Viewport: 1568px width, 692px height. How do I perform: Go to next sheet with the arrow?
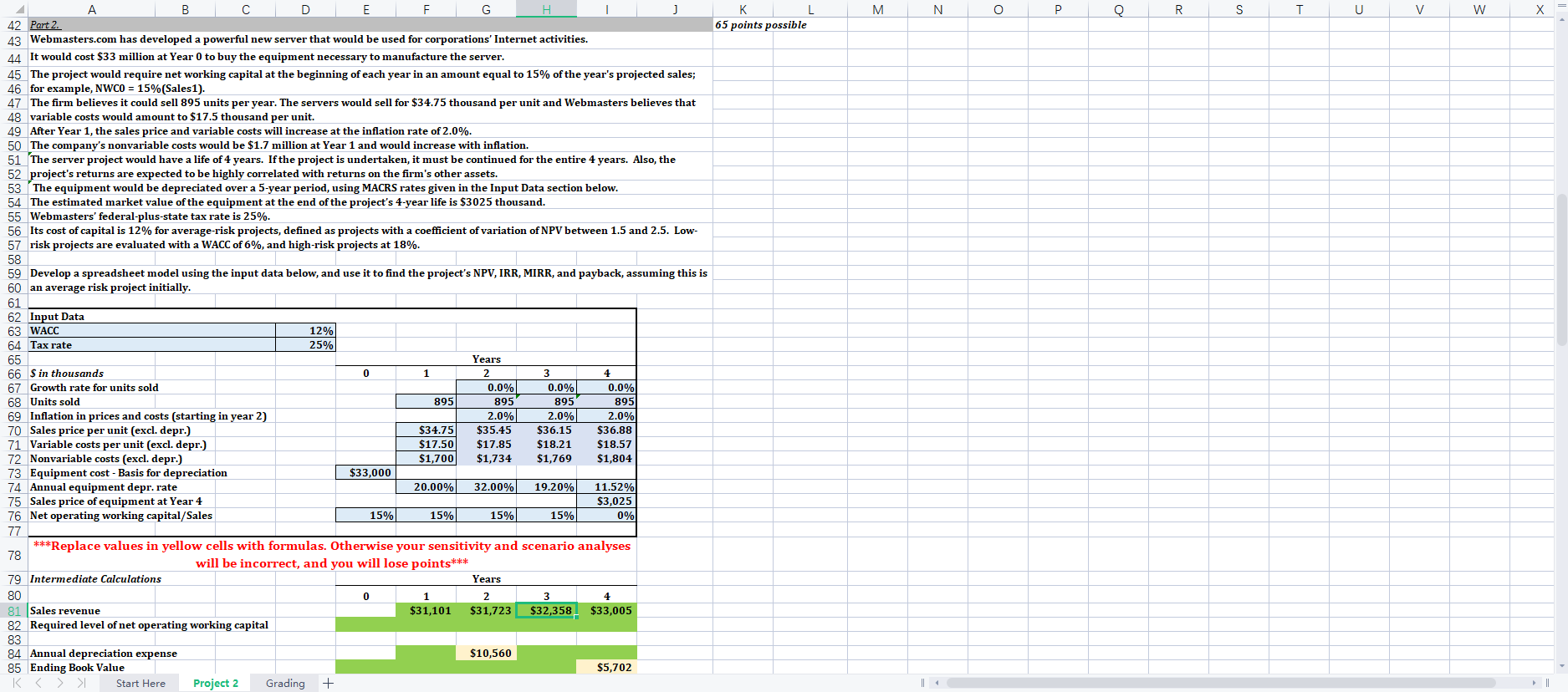59,683
